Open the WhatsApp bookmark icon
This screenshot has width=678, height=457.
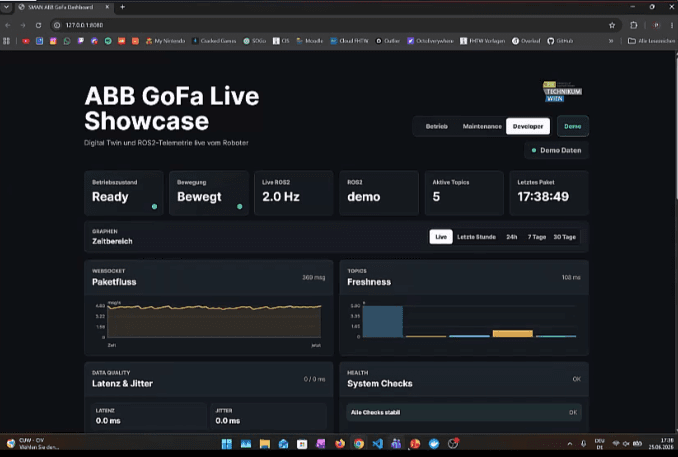point(67,41)
